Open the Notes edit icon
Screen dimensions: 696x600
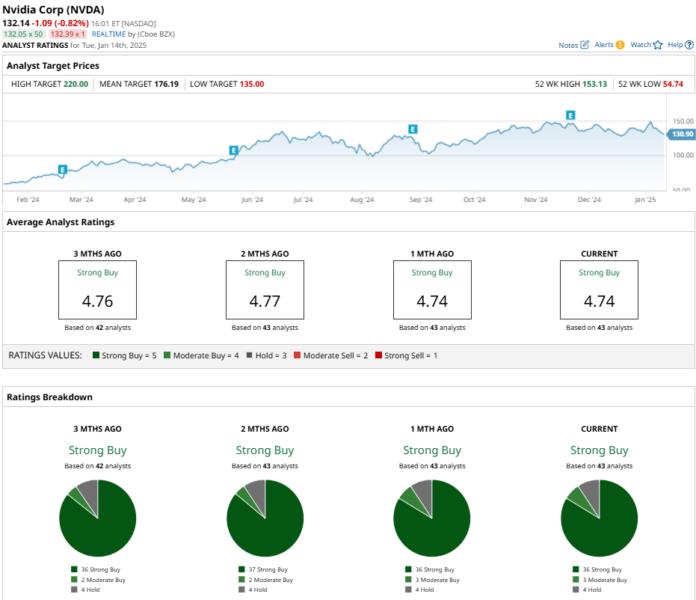[585, 45]
